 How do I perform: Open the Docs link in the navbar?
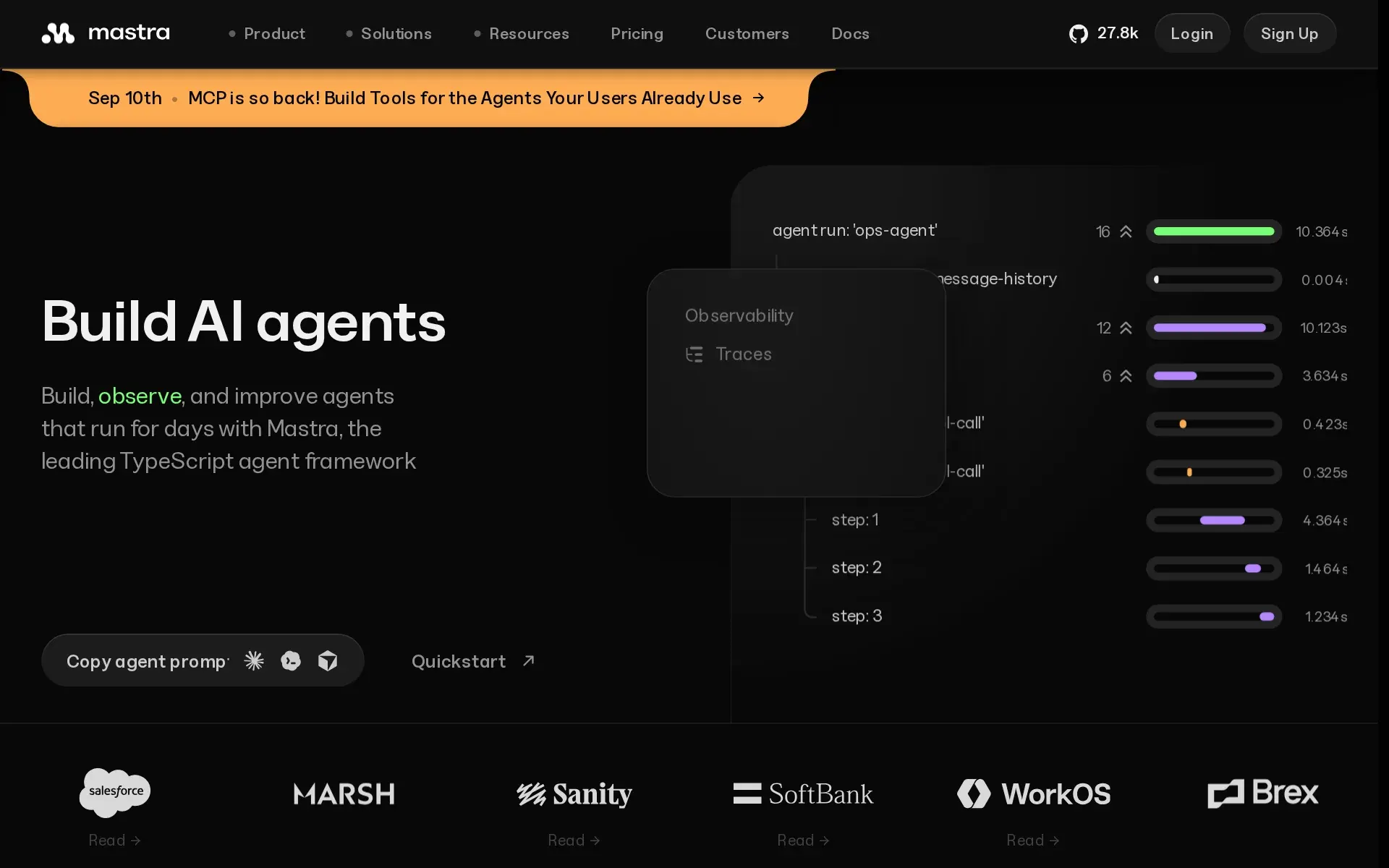850,33
